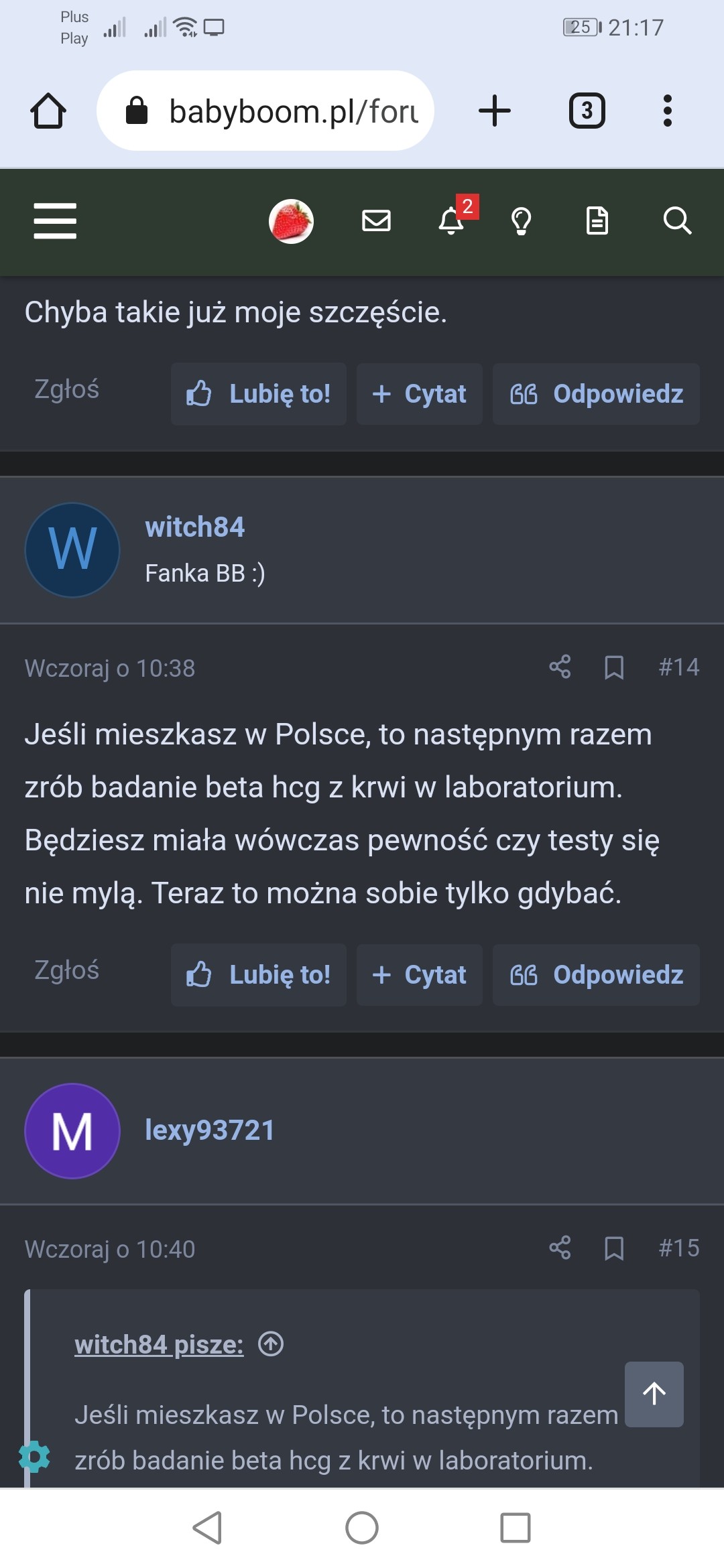Open the document icon in forum header
Image resolution: width=724 pixels, height=1568 pixels.
597,220
